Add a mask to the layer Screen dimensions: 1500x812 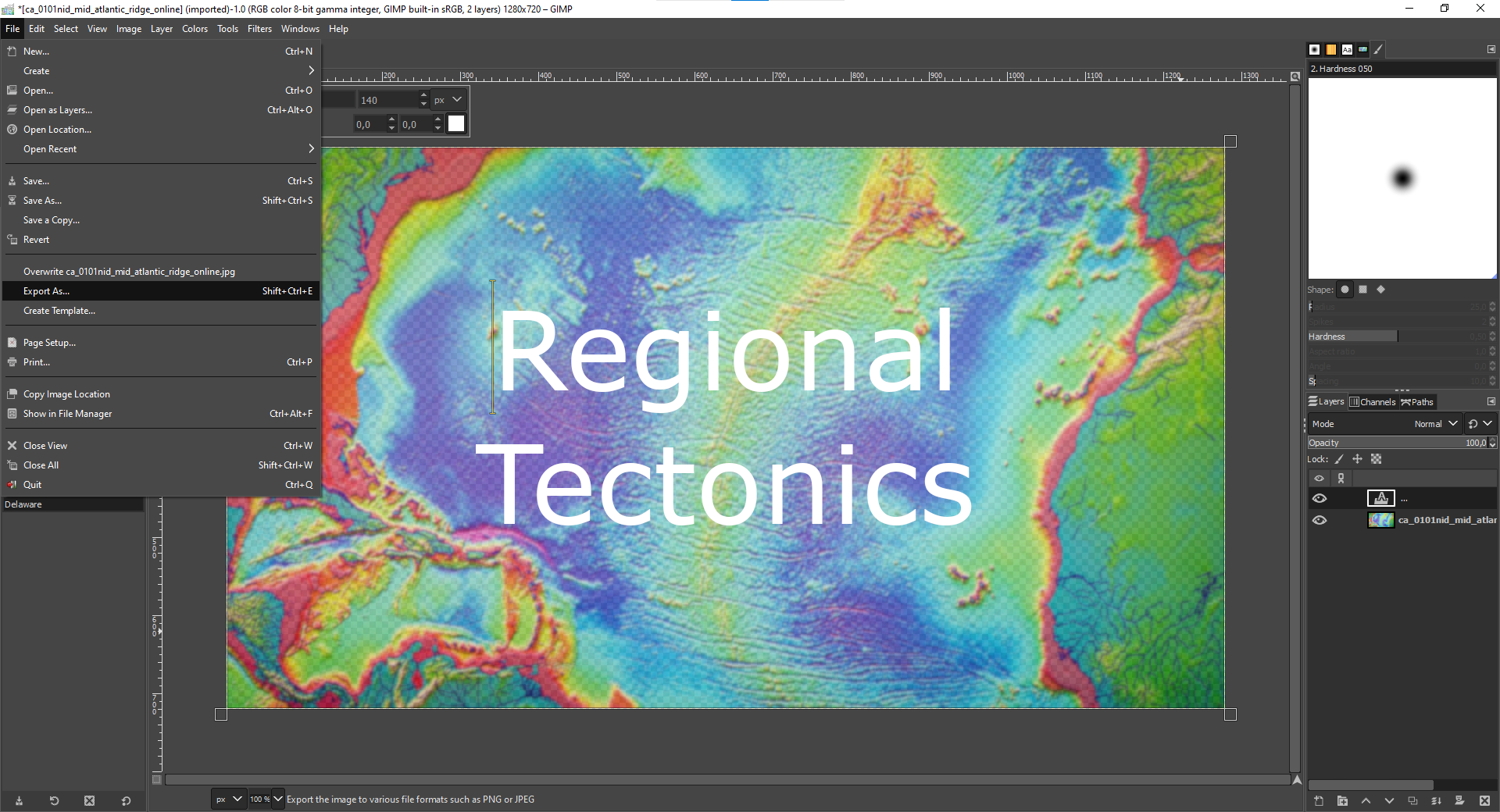click(x=1459, y=801)
